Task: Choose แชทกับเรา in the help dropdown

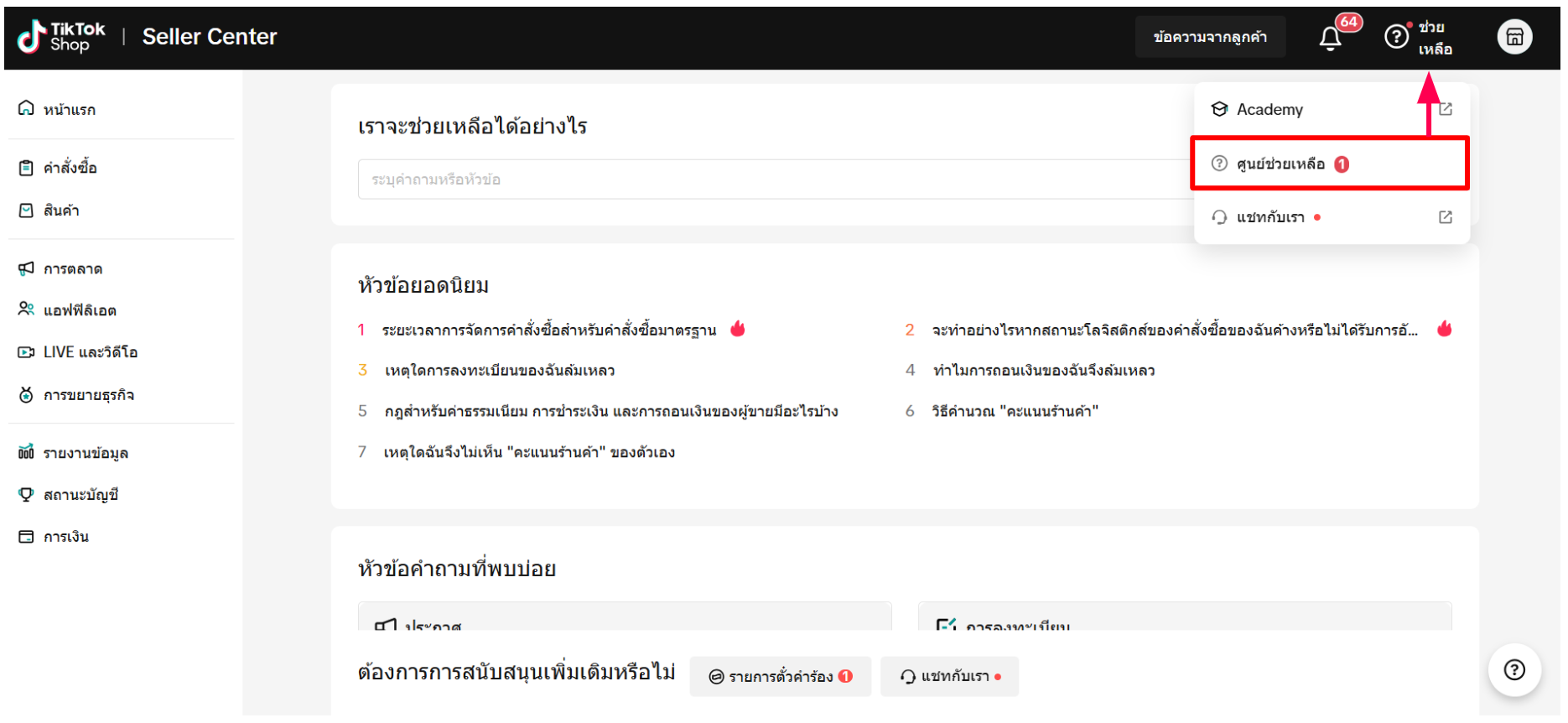Action: click(x=1270, y=217)
